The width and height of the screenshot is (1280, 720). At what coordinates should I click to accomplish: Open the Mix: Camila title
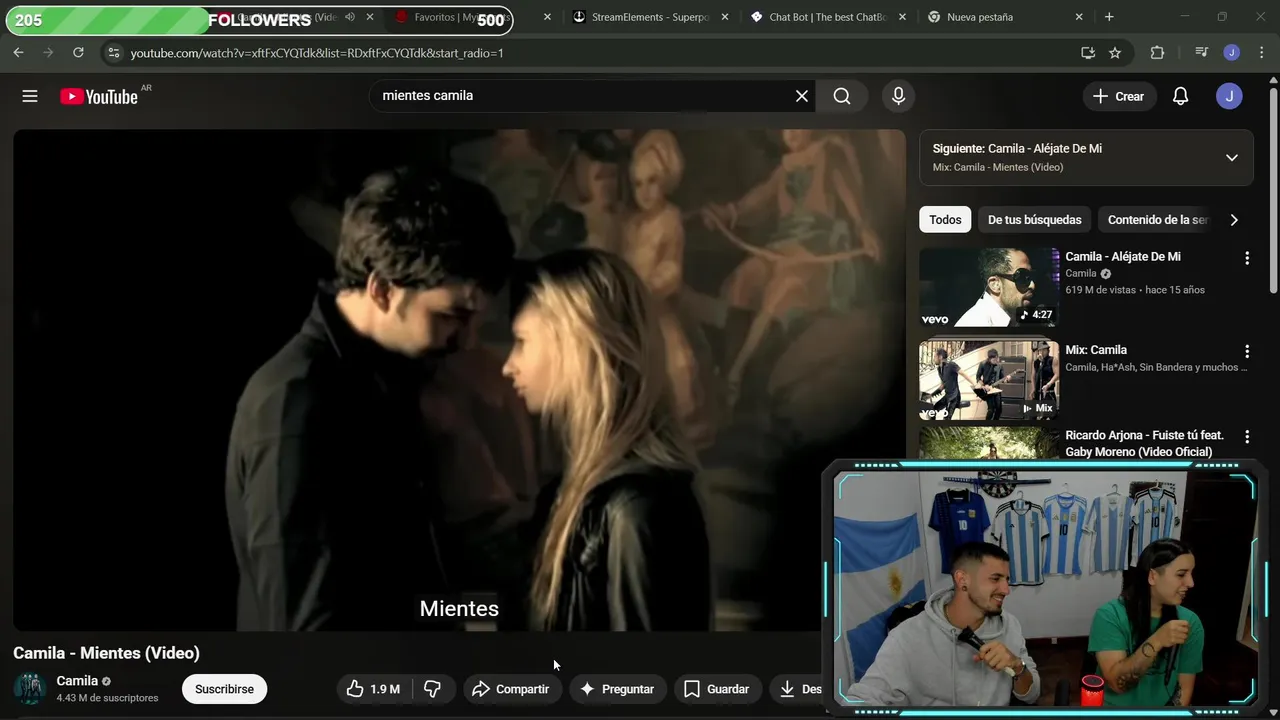(1096, 350)
